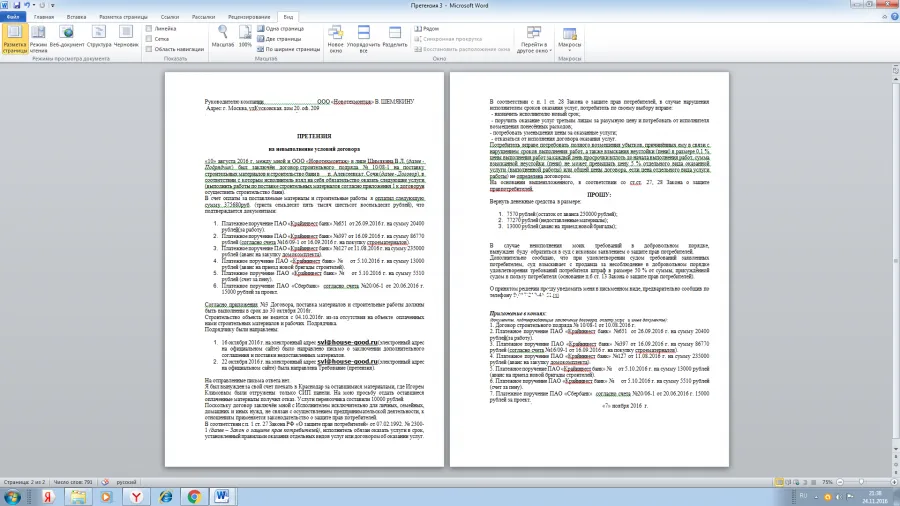900x506 pixels.
Task: Switch to Outline view (Структура)
Action: pos(99,37)
